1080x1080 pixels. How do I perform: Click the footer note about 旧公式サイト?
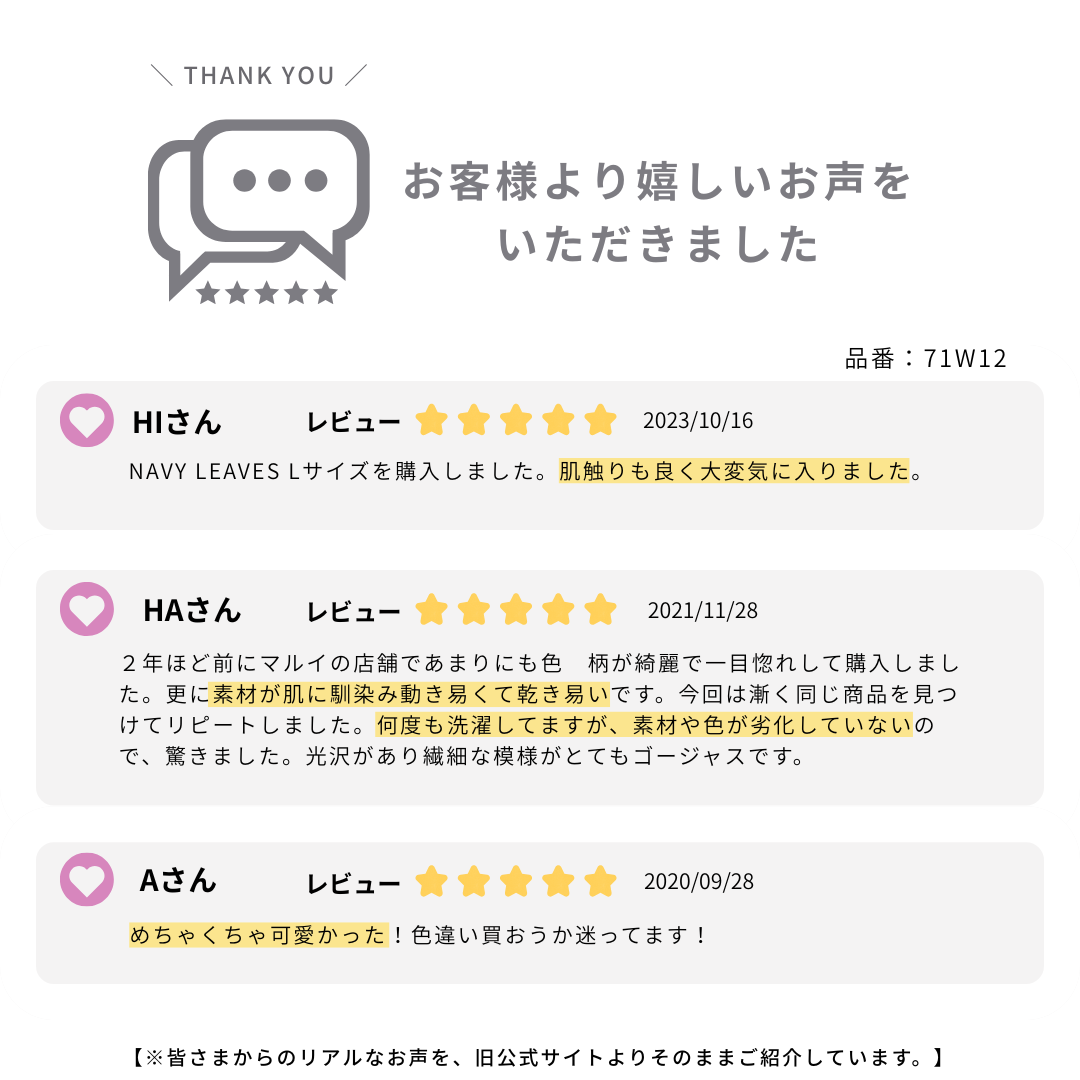pyautogui.click(x=538, y=1057)
